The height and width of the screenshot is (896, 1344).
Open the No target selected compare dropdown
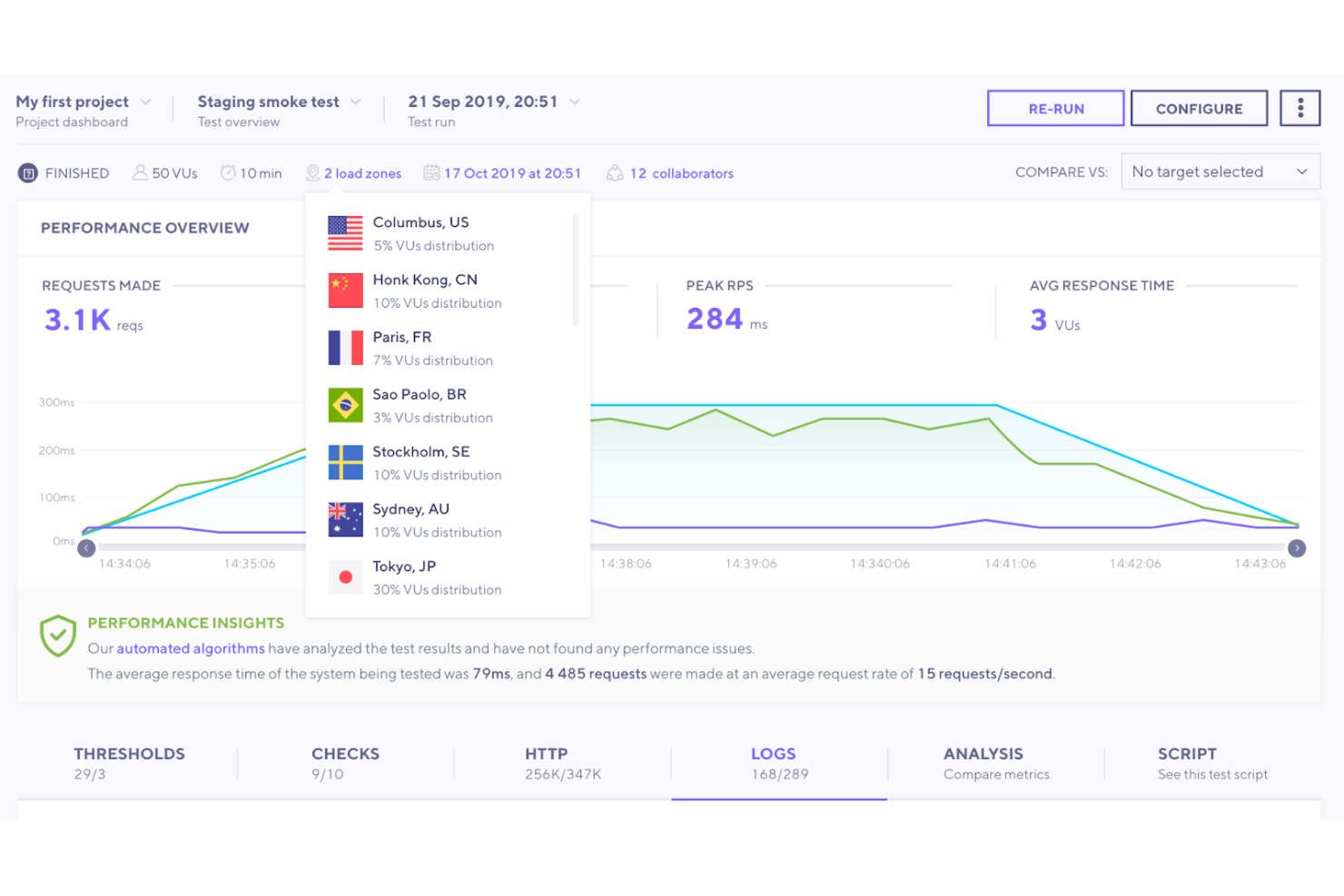click(1220, 172)
